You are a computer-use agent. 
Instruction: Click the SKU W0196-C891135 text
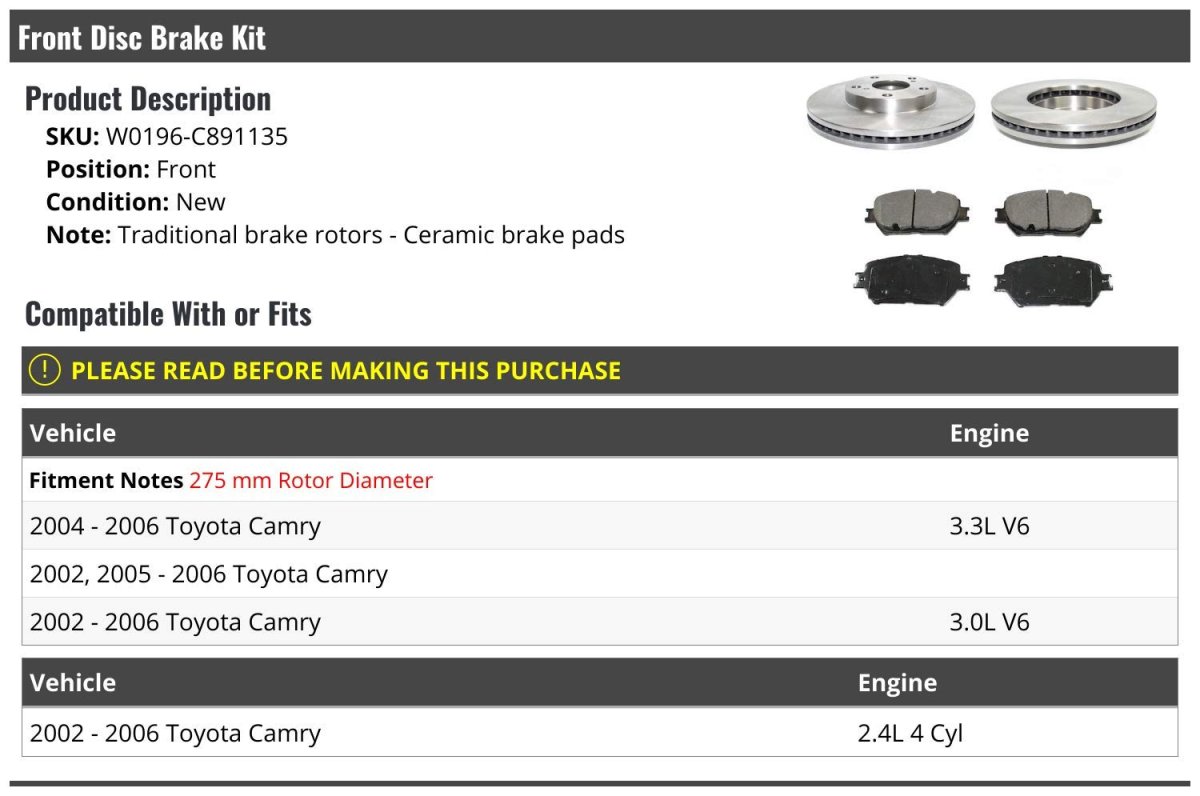click(167, 137)
